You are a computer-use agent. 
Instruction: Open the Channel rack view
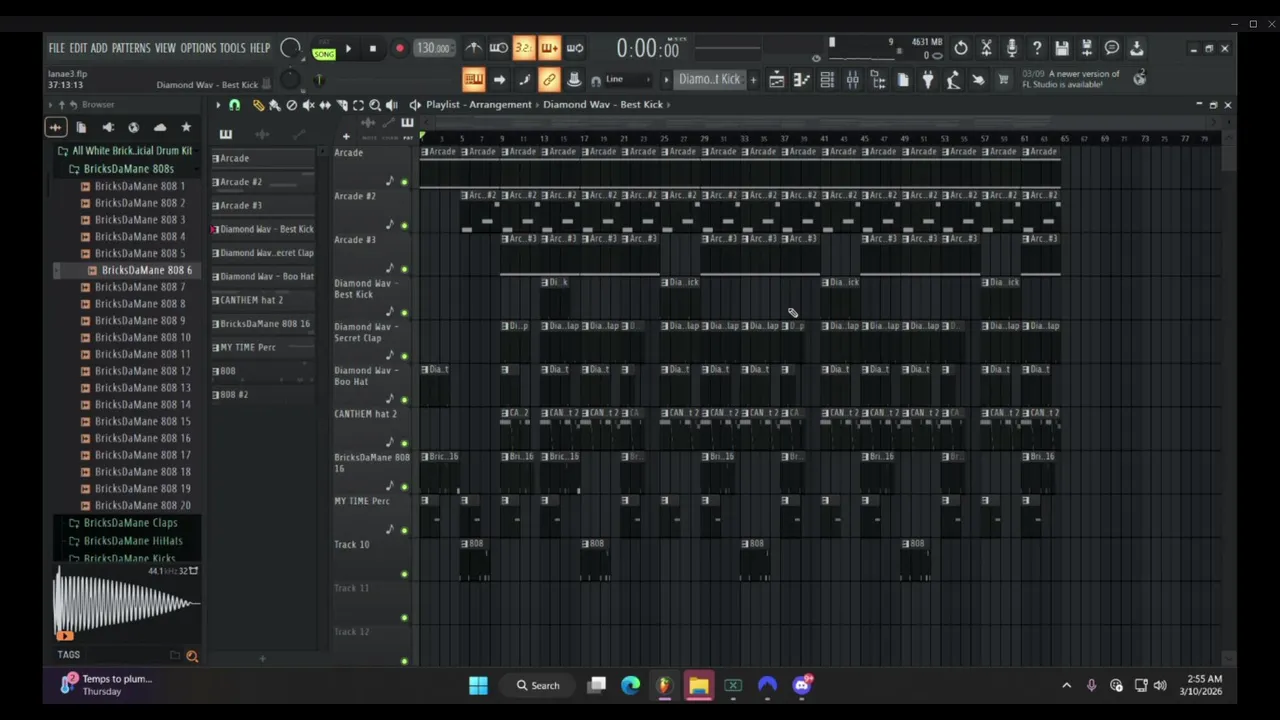tap(826, 80)
